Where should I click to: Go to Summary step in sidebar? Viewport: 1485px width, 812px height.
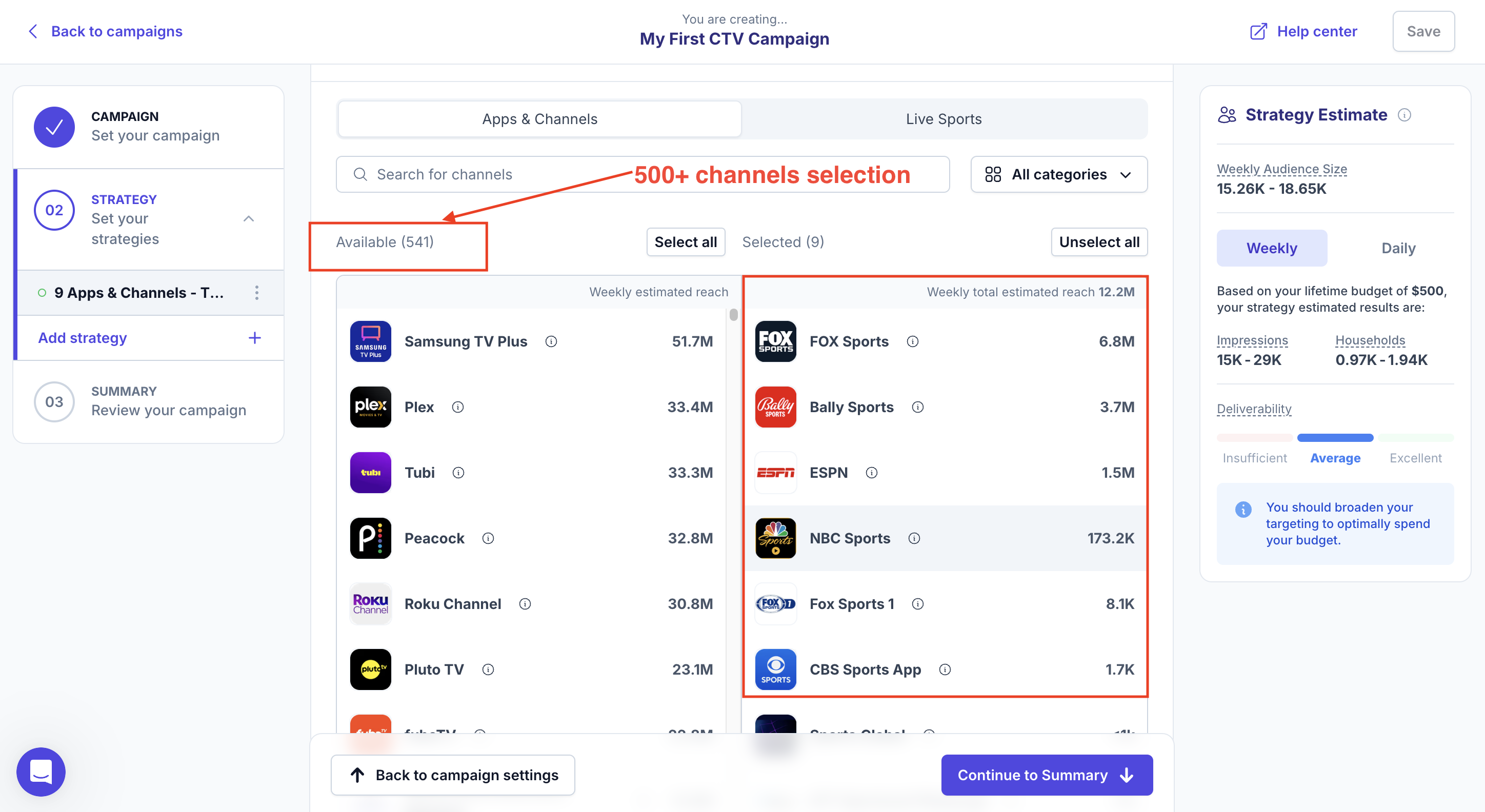point(149,402)
